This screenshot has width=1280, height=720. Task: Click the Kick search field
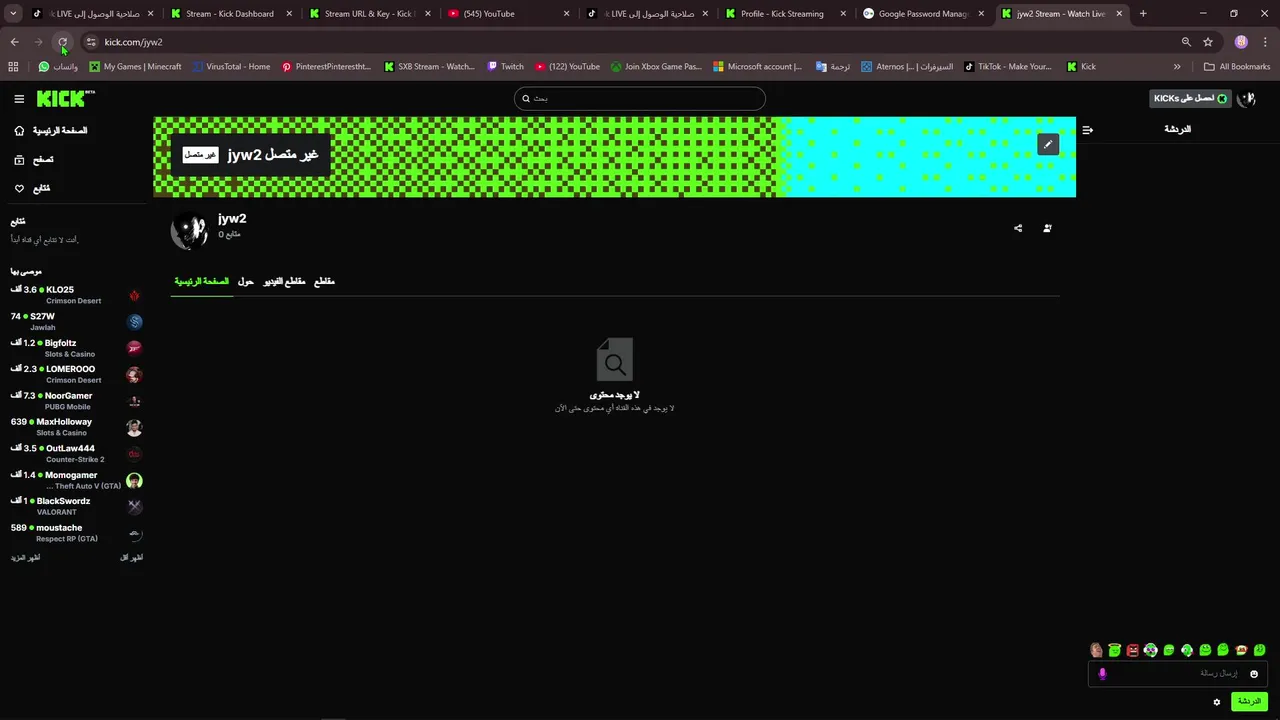(x=640, y=98)
